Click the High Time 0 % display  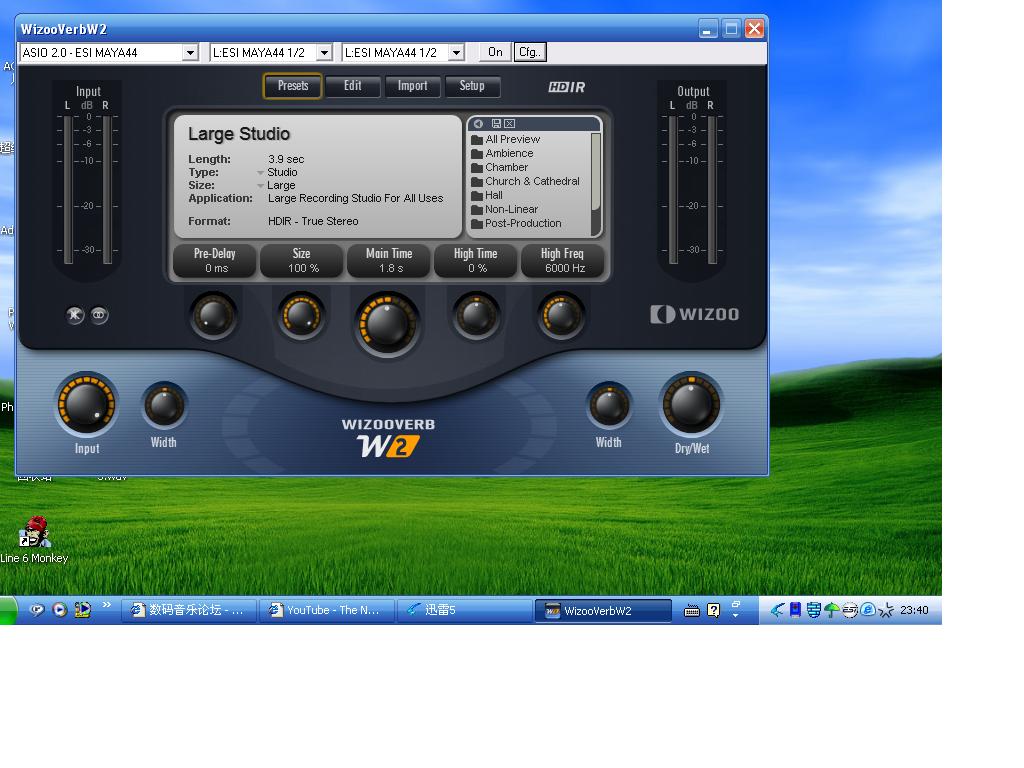[476, 261]
